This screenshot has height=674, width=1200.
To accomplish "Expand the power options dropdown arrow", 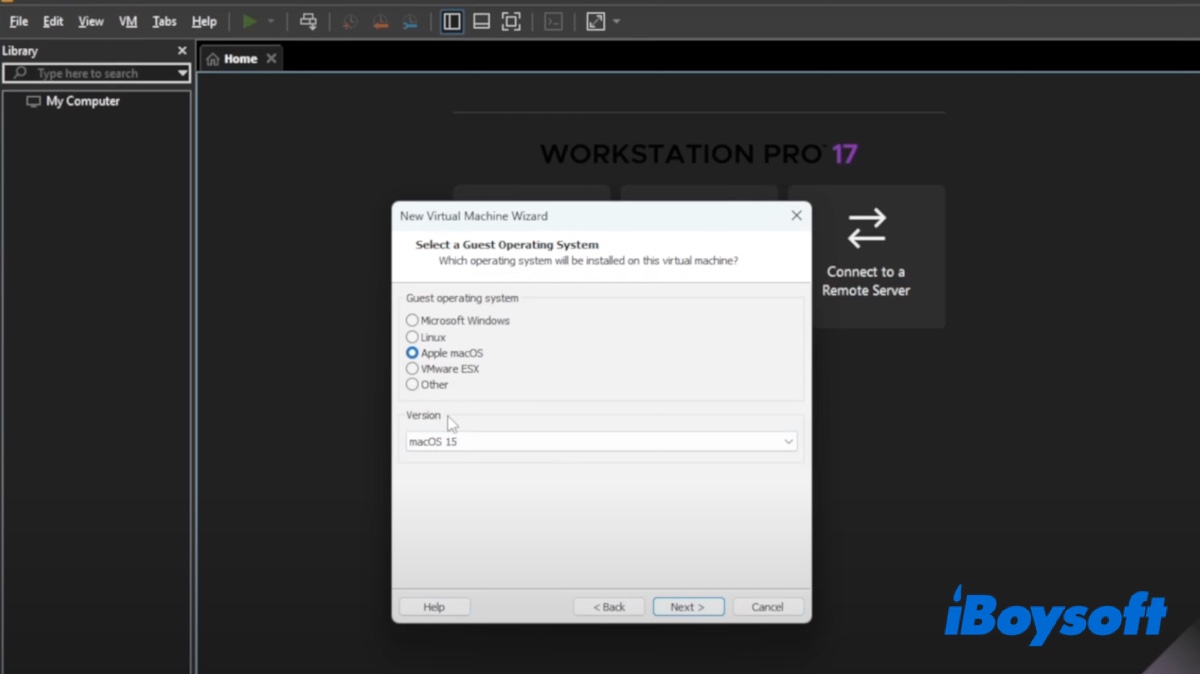I will tap(271, 21).
